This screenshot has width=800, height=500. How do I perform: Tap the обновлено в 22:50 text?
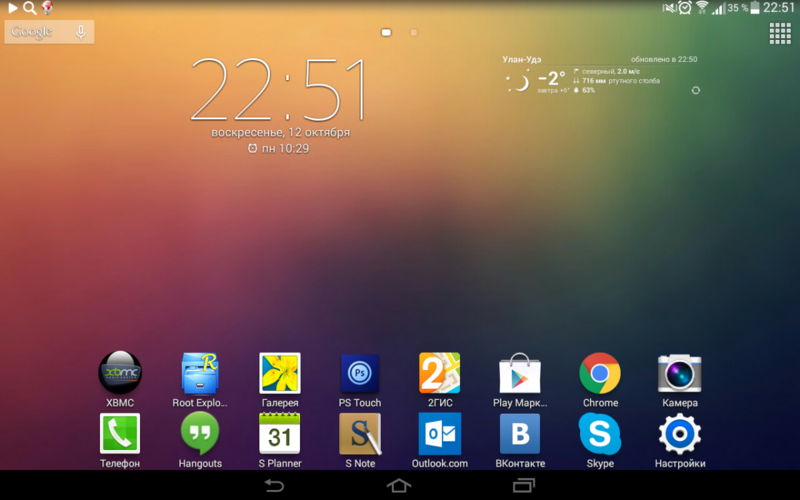pyautogui.click(x=664, y=59)
